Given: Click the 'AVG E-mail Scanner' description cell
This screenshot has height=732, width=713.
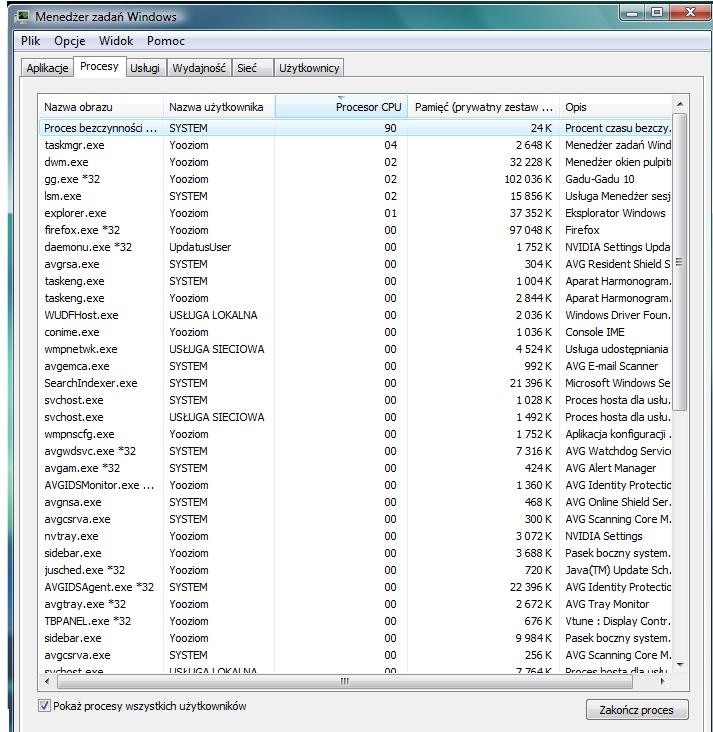Looking at the screenshot, I should (611, 366).
